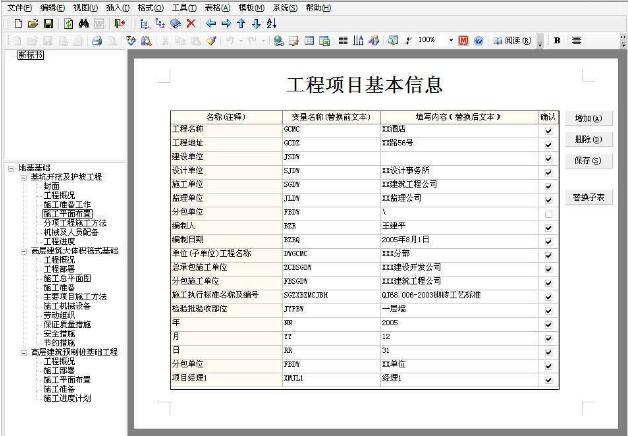Click the blue left arrow icon
Viewport: 628px width, 436px height.
(210, 22)
